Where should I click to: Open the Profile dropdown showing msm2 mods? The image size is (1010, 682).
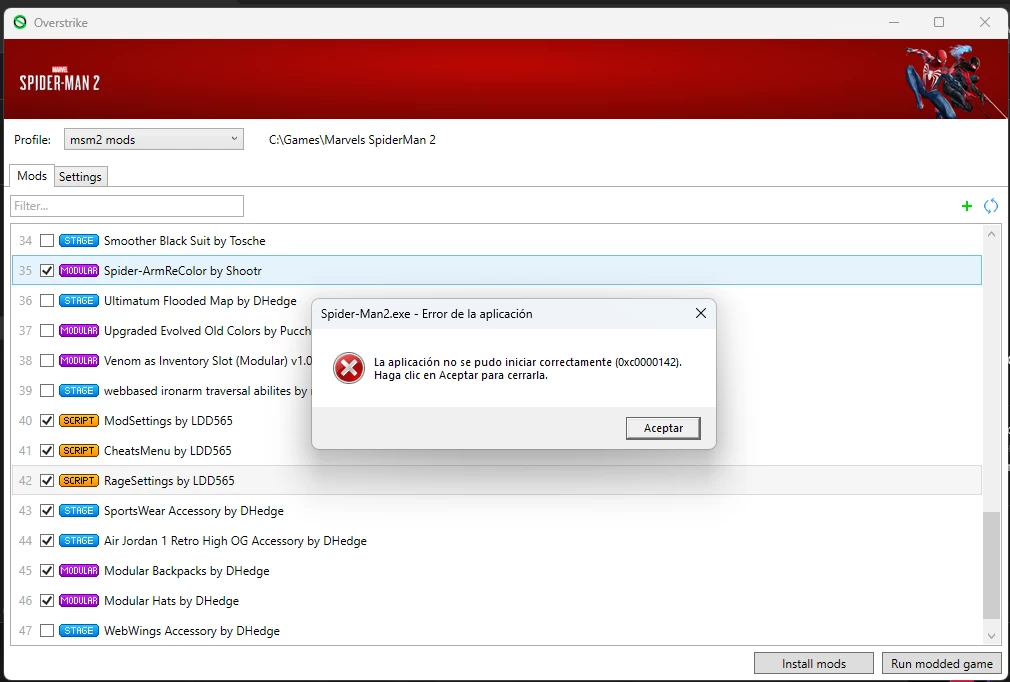click(x=153, y=140)
